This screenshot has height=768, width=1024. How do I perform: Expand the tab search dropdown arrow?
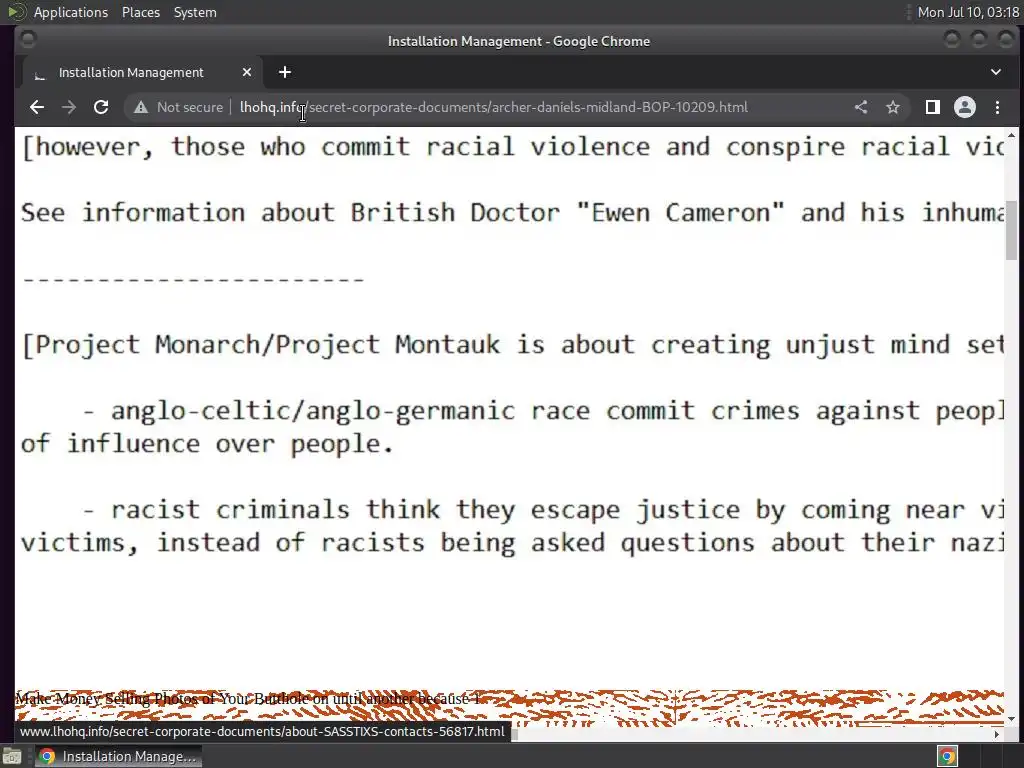tap(996, 72)
